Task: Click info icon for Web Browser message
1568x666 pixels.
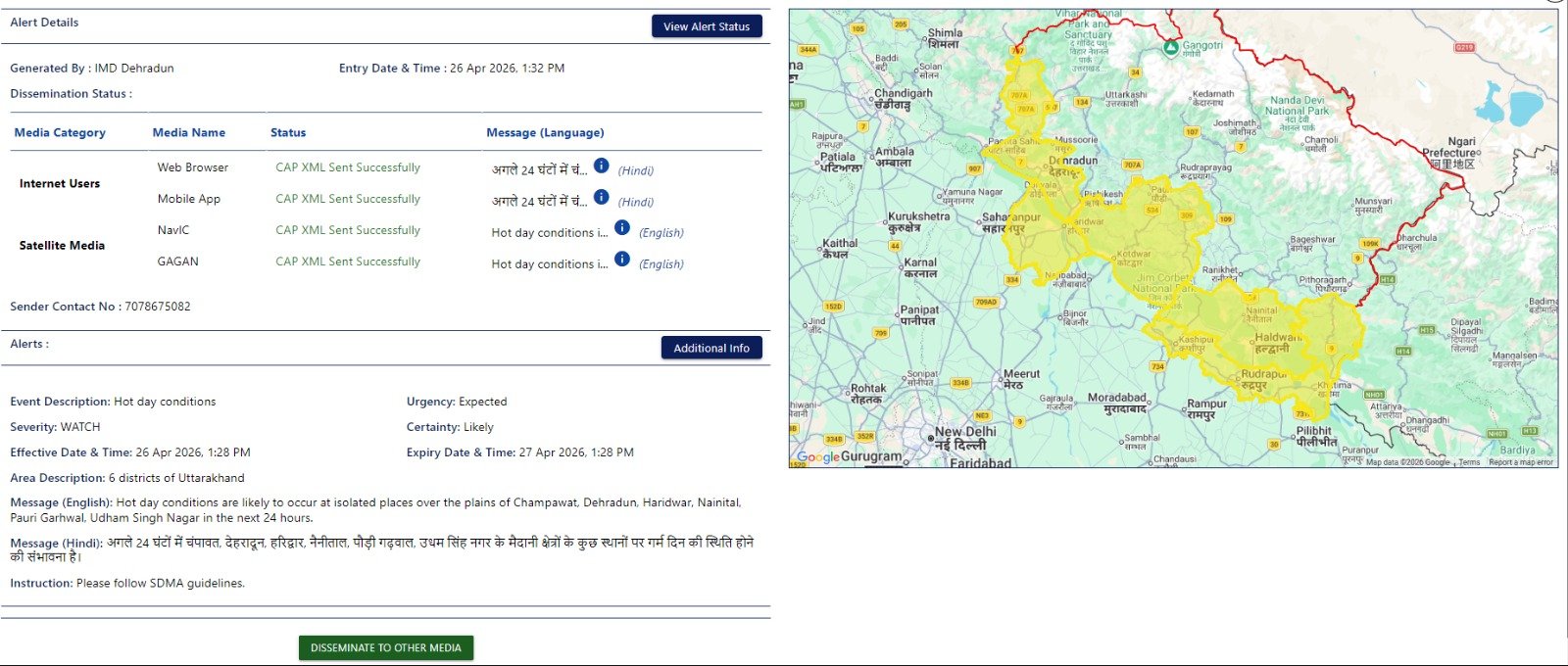Action: (602, 166)
